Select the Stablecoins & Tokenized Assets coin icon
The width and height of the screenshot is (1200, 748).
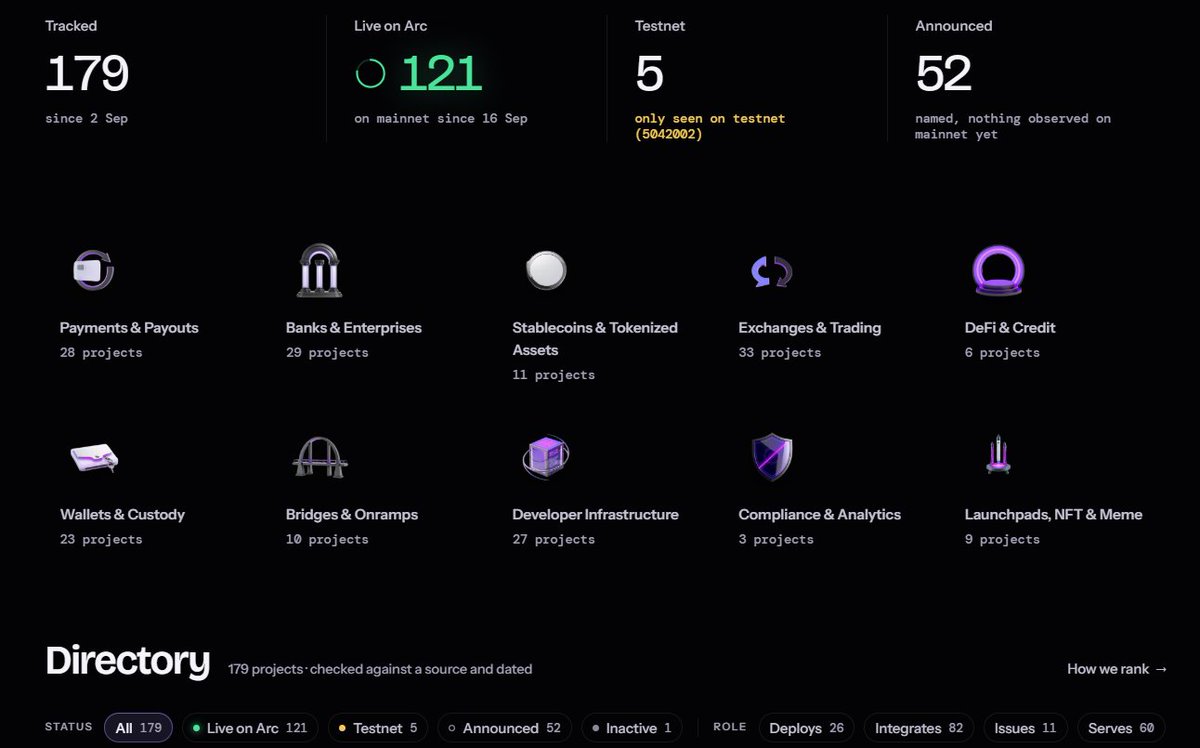tap(546, 270)
